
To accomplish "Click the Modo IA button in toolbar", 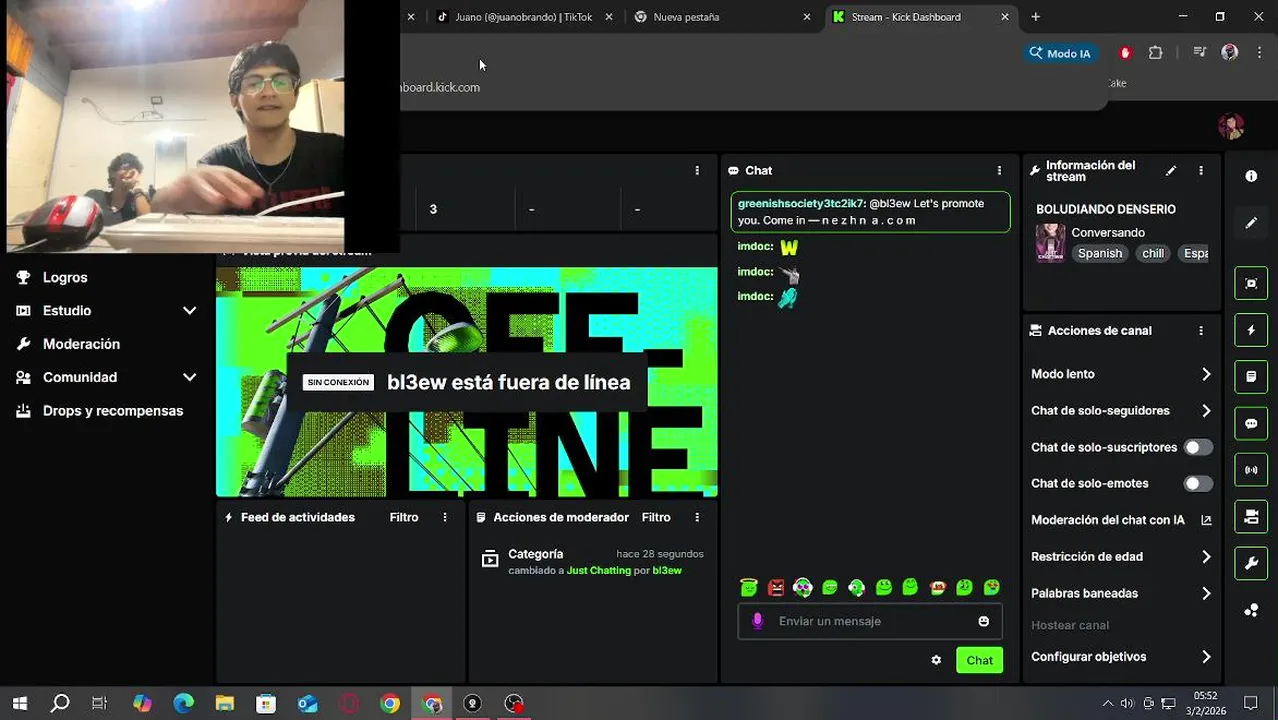I will (x=1061, y=53).
